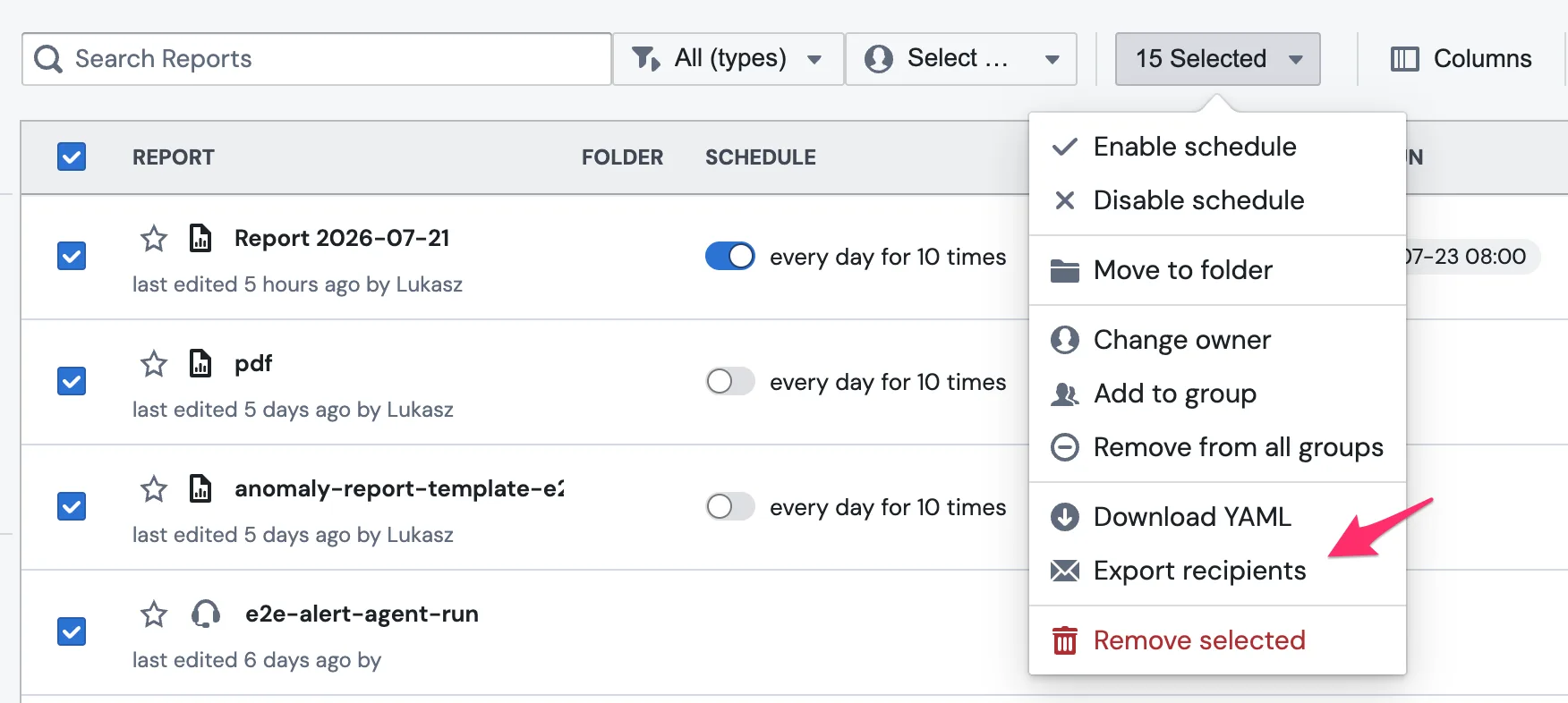
Task: Turn off the Report 2026-07-21 schedule toggle
Action: (730, 257)
